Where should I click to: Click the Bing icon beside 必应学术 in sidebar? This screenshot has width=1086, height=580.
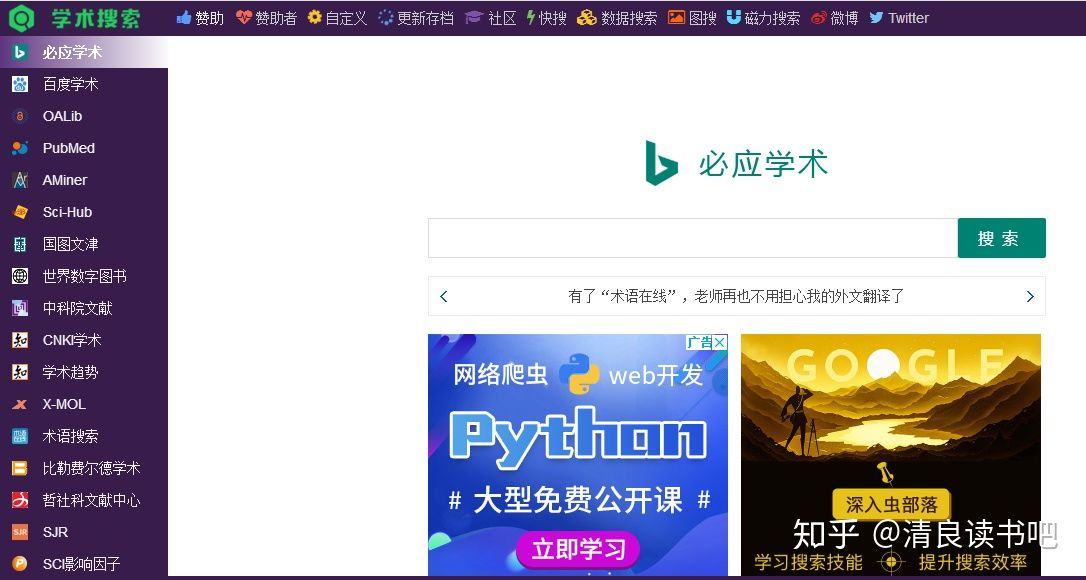[20, 53]
